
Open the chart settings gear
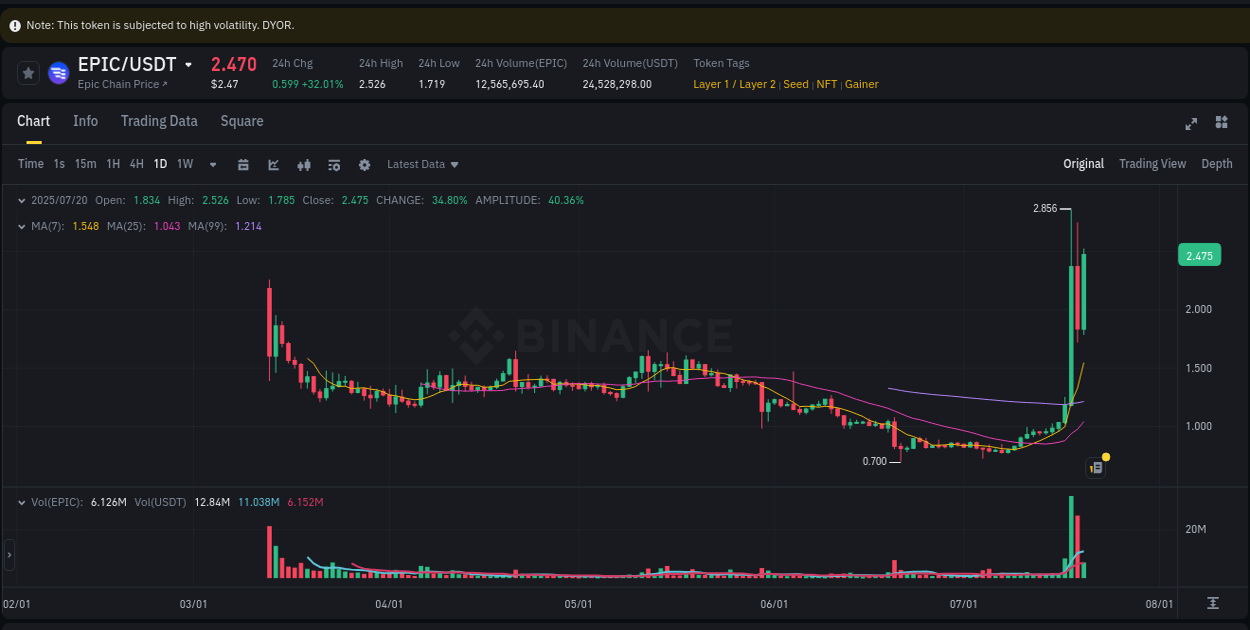364,164
